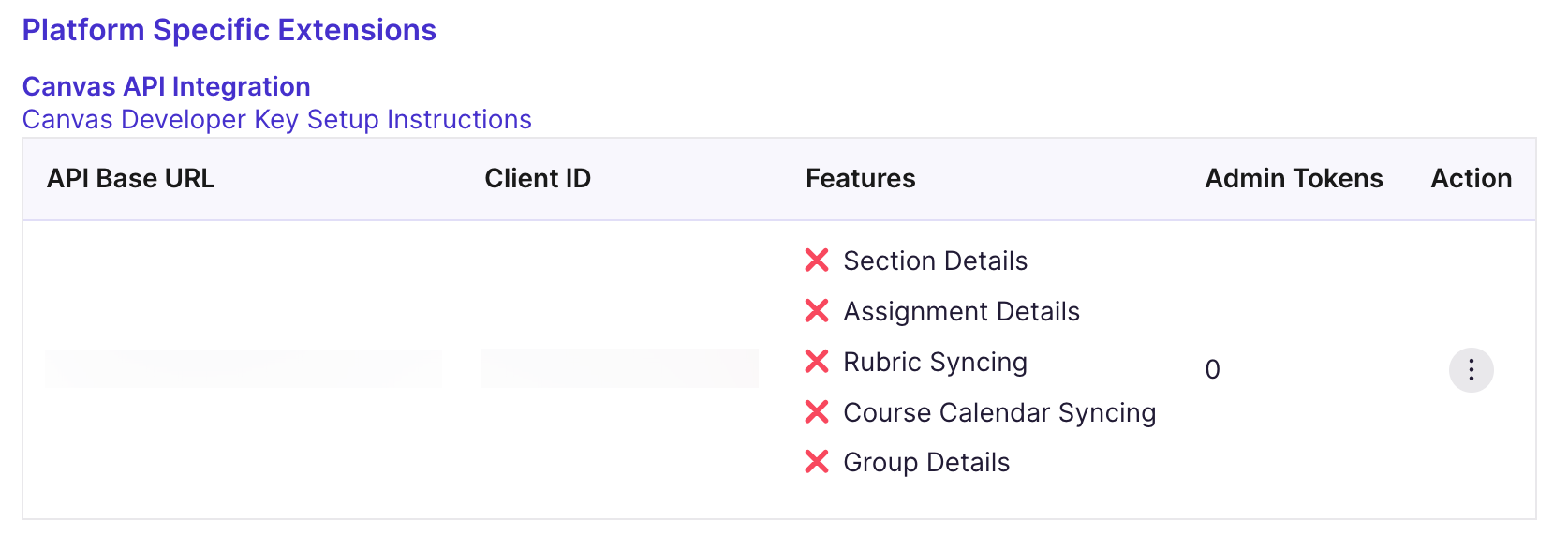Click the red X beside Course Calendar Syncing

pyautogui.click(x=817, y=412)
